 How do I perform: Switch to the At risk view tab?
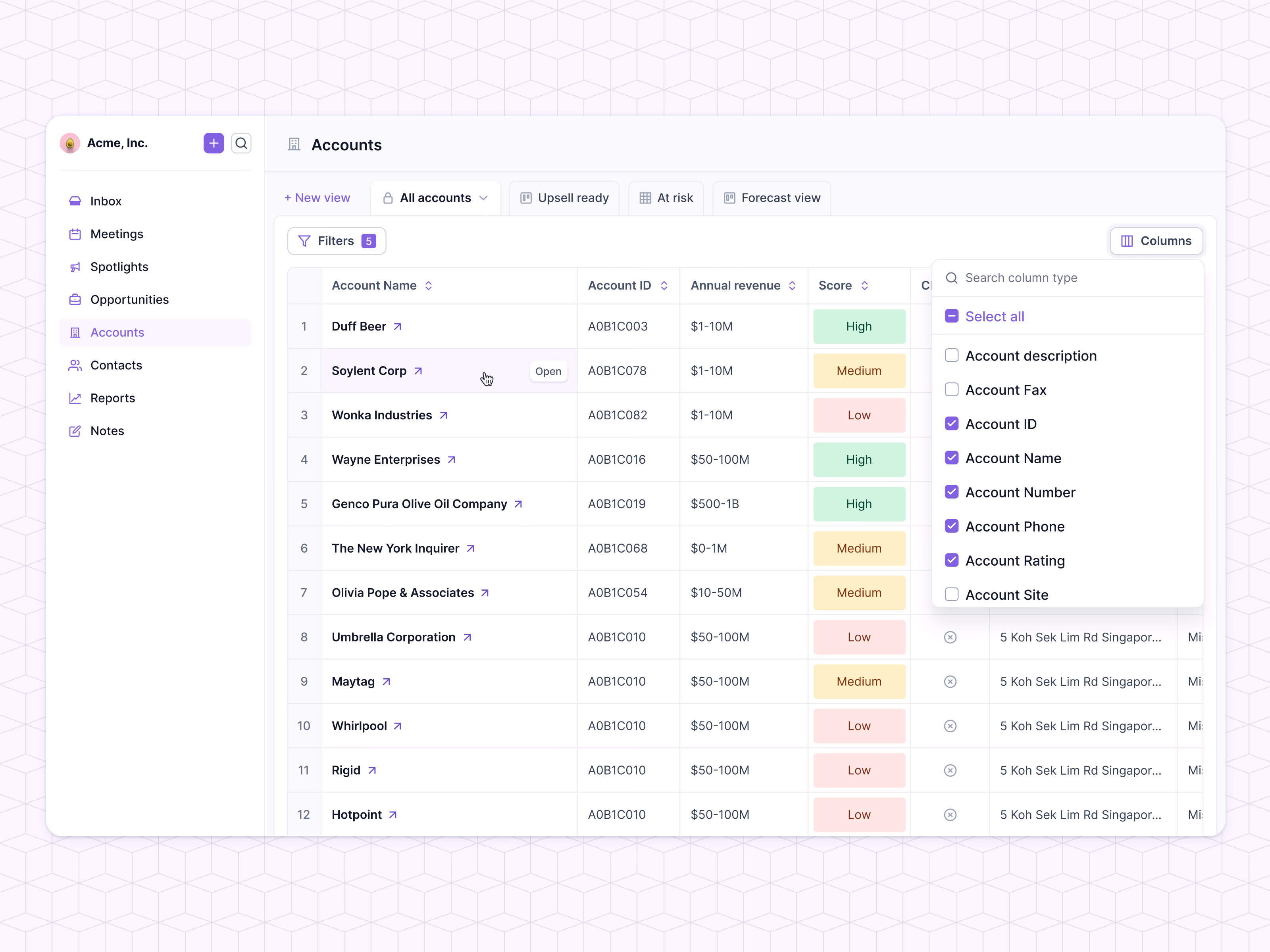coord(666,198)
